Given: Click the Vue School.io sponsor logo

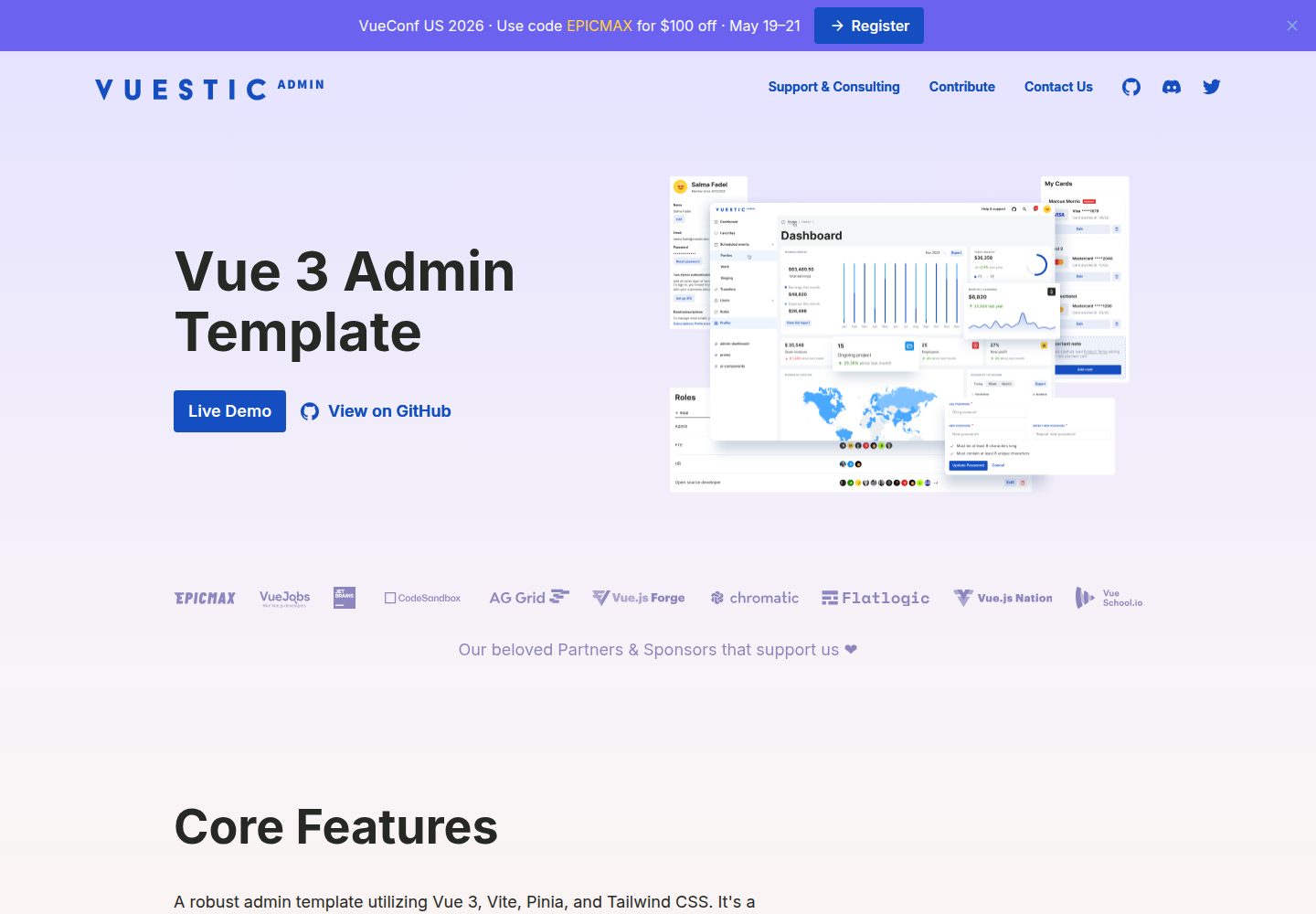Looking at the screenshot, I should [x=1109, y=598].
